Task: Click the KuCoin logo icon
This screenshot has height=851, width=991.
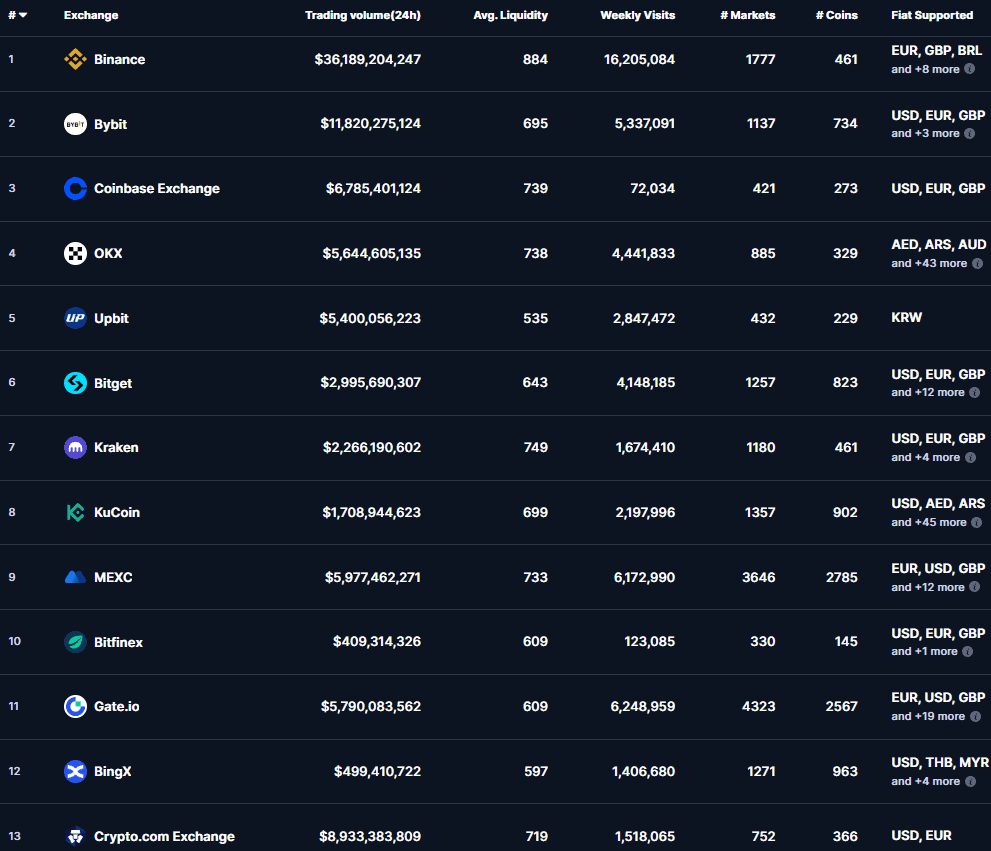Action: (x=75, y=513)
